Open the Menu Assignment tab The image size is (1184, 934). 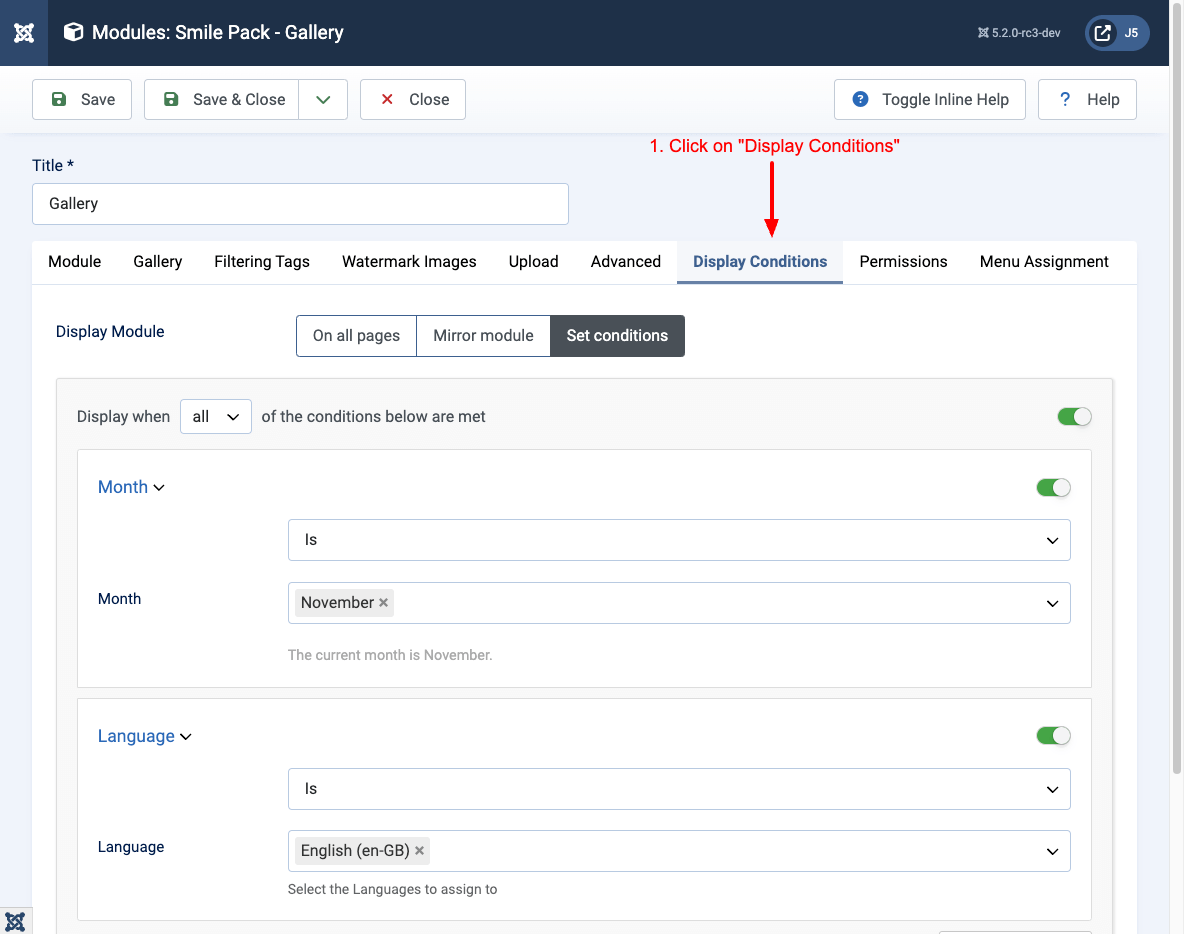(x=1044, y=262)
